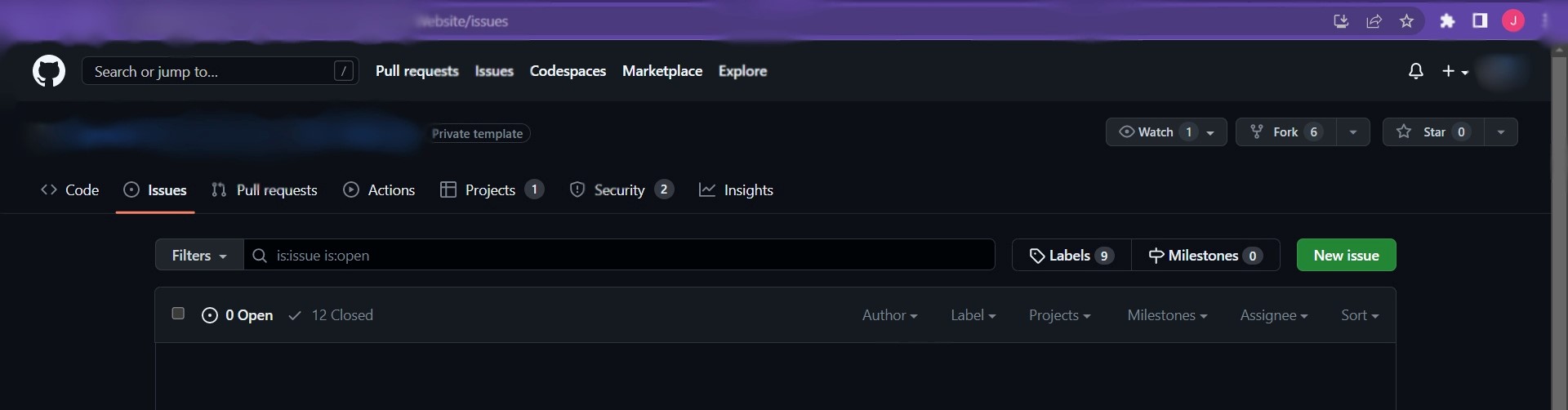The width and height of the screenshot is (1568, 410).
Task: Click the repository star icon
Action: (1404, 131)
